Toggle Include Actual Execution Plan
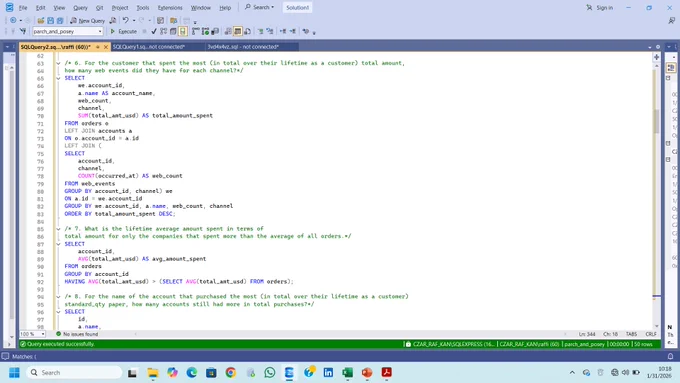This screenshot has width=680, height=383. click(196, 31)
